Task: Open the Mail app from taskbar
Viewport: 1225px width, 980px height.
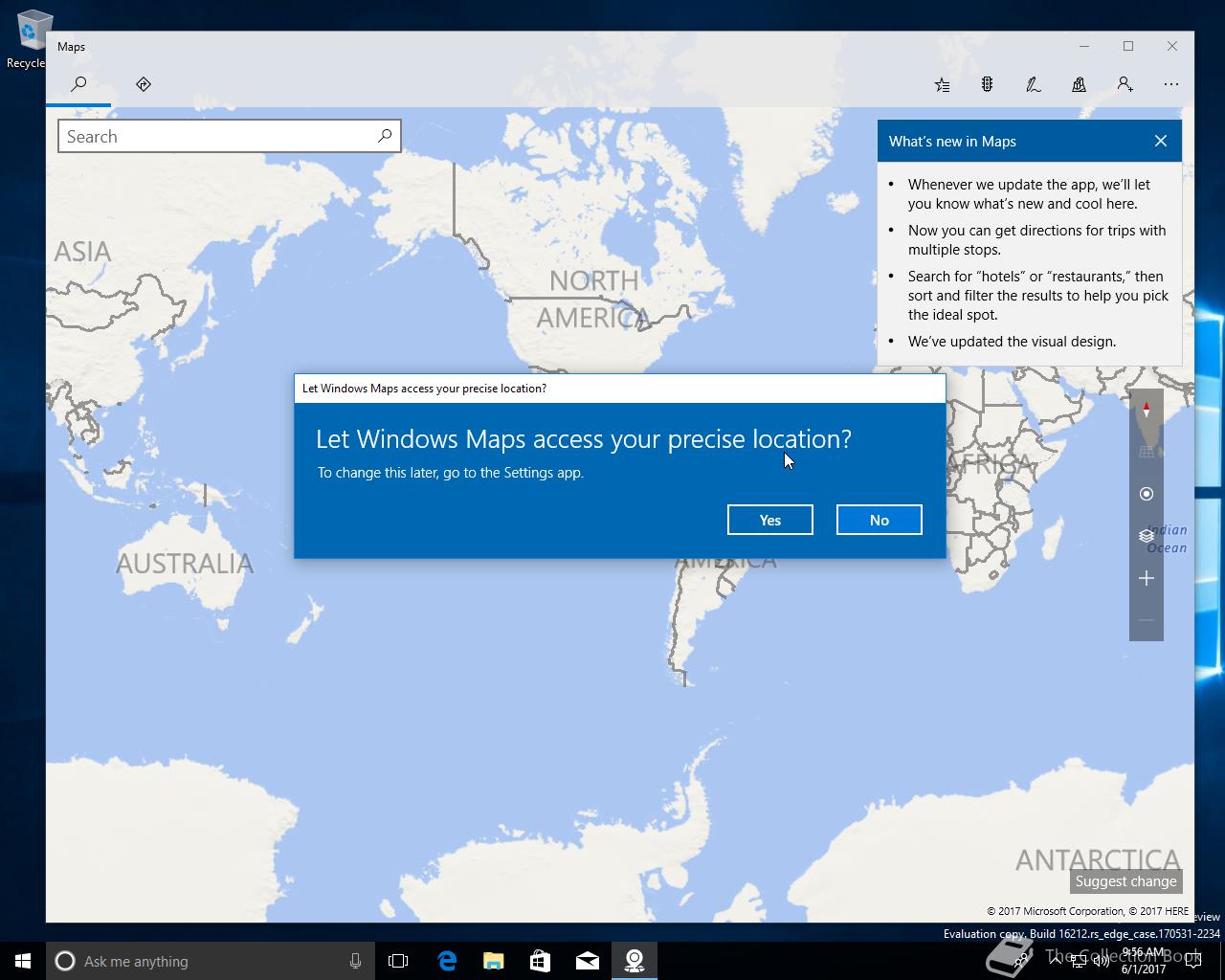Action: (x=588, y=961)
